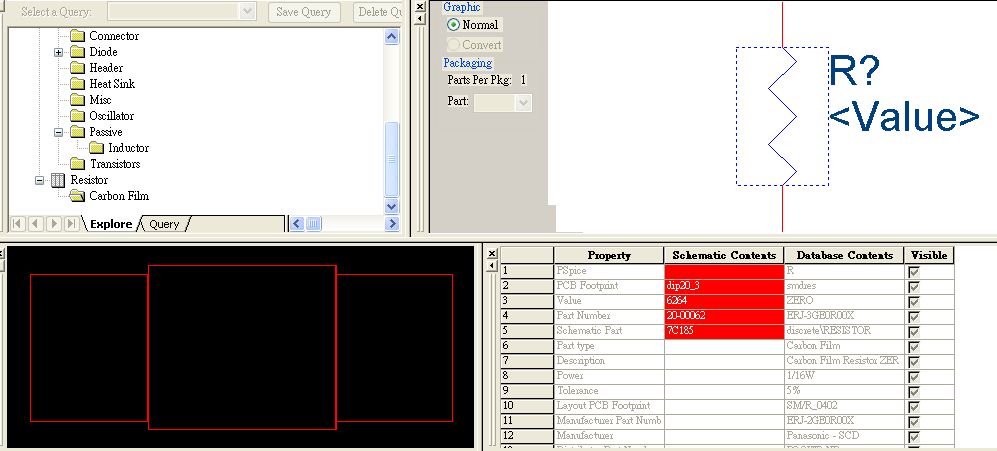Toggle Visible checkbox for Tolerance row

914,392
